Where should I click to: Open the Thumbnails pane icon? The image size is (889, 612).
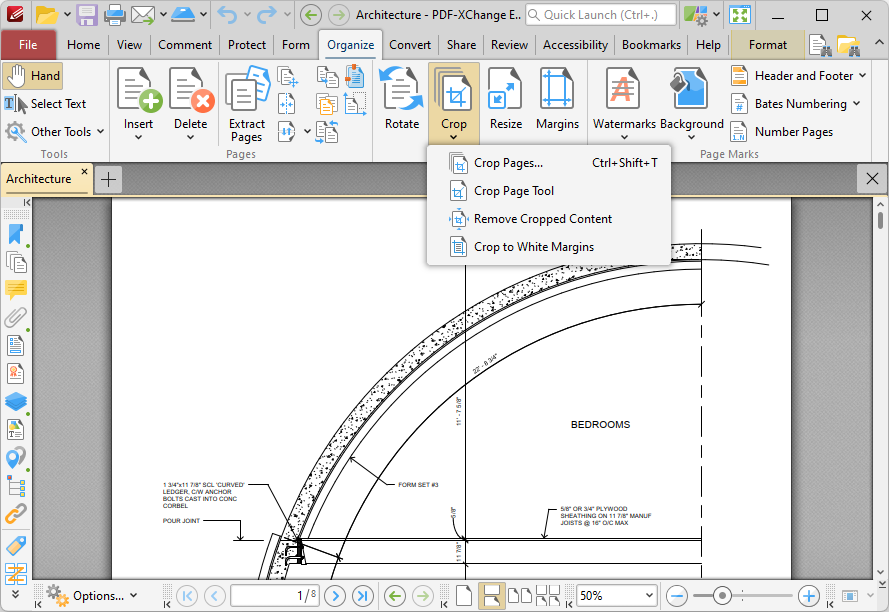click(15, 263)
